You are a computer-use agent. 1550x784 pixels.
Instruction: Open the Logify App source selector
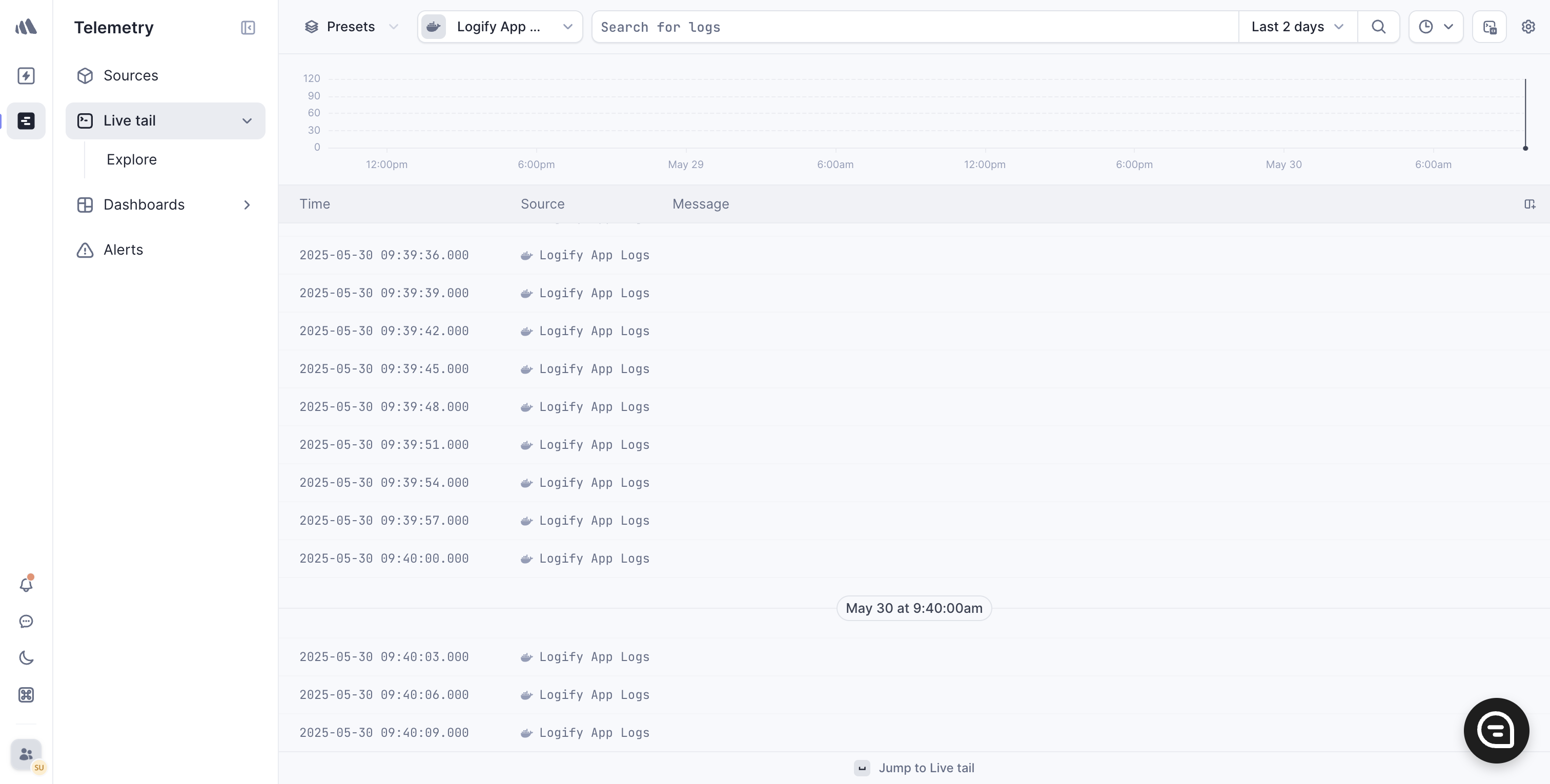point(499,27)
